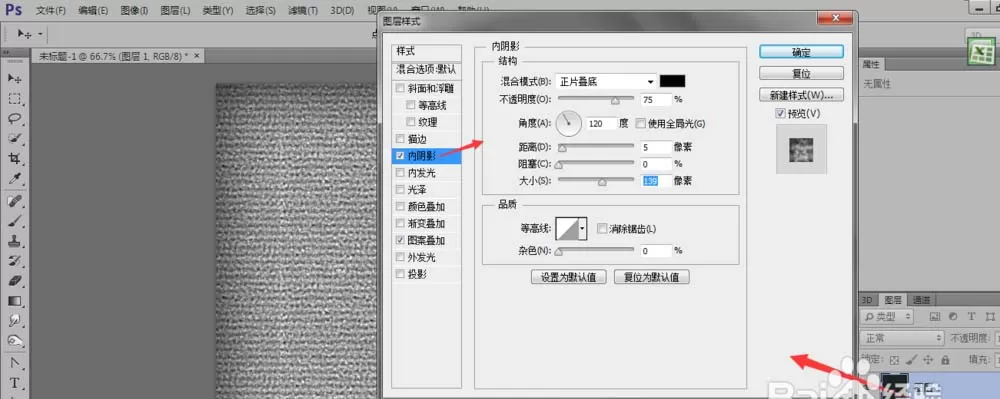
Task: Open the 图层(L) menu
Action: (x=175, y=11)
